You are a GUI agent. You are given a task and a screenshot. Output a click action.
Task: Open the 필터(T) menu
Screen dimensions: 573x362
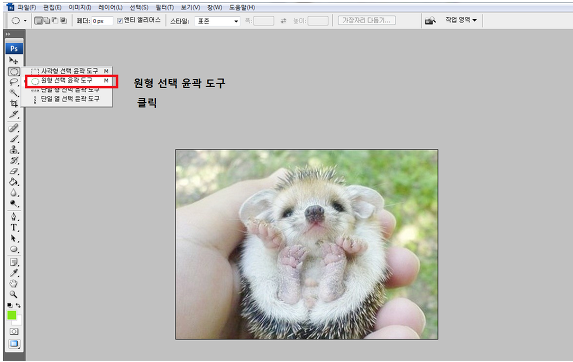click(164, 7)
